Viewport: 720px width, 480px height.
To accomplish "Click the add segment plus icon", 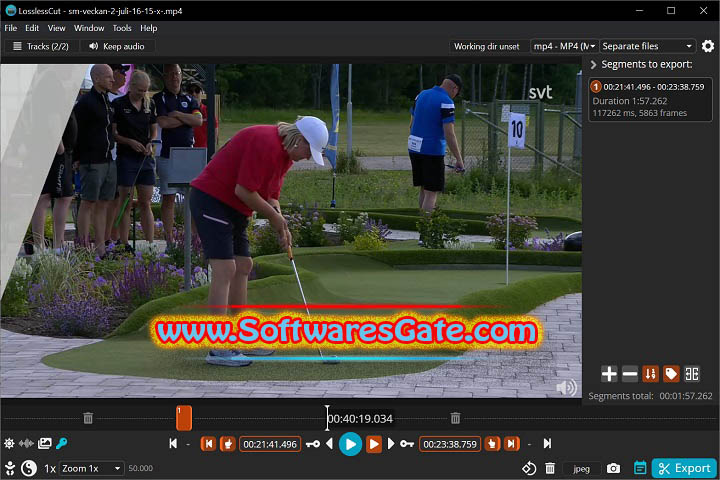I will click(609, 374).
